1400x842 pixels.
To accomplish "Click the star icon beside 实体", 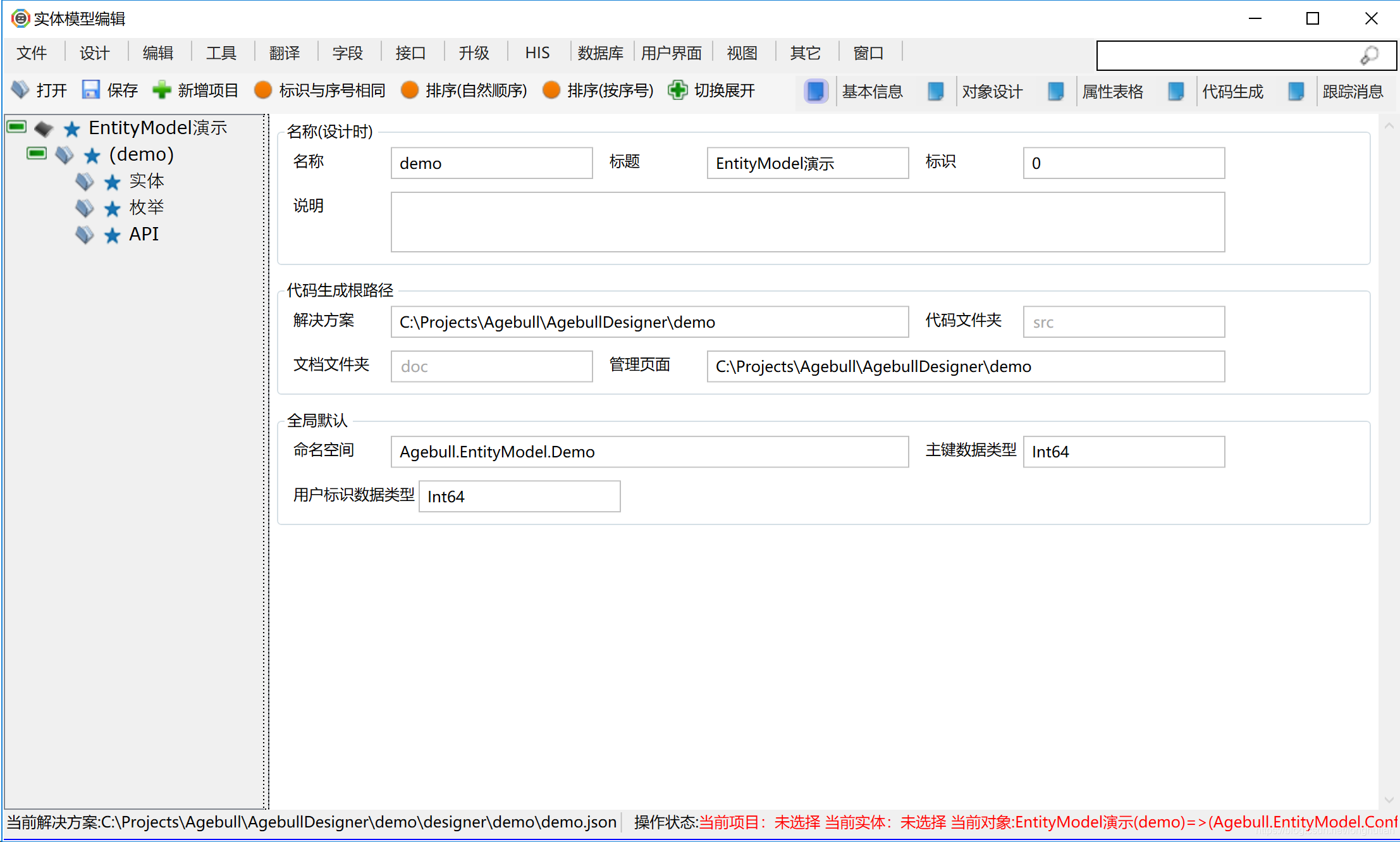I will [x=113, y=182].
